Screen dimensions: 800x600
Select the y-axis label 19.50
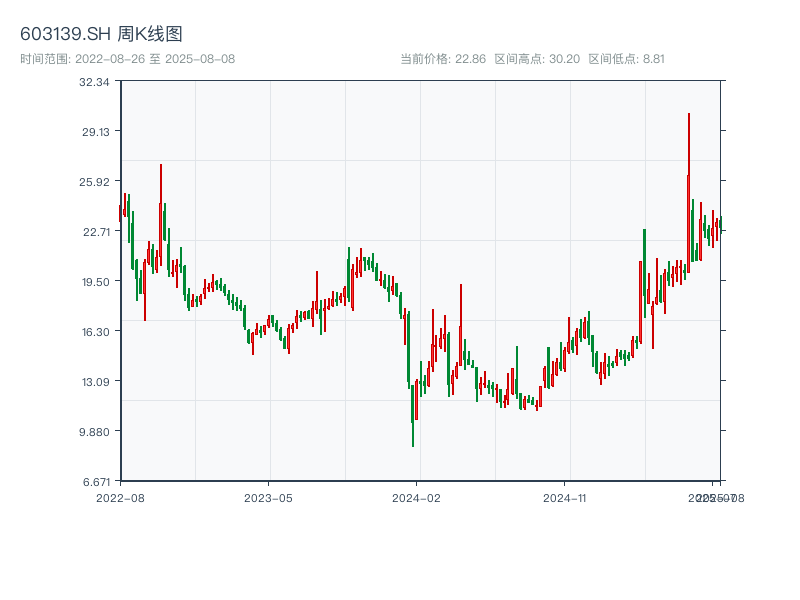[x=96, y=282]
